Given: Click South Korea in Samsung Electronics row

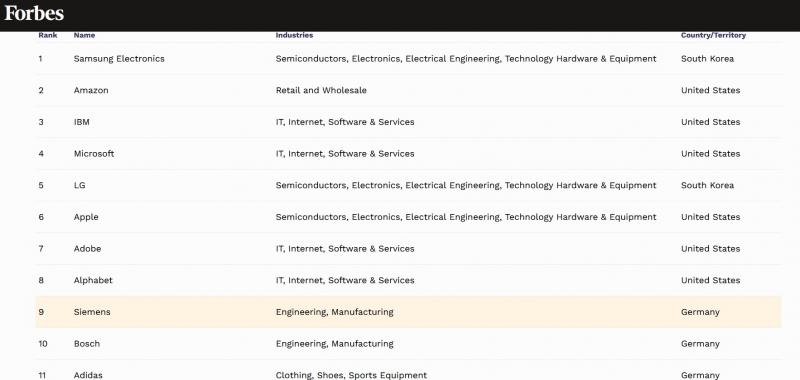Looking at the screenshot, I should (x=707, y=59).
